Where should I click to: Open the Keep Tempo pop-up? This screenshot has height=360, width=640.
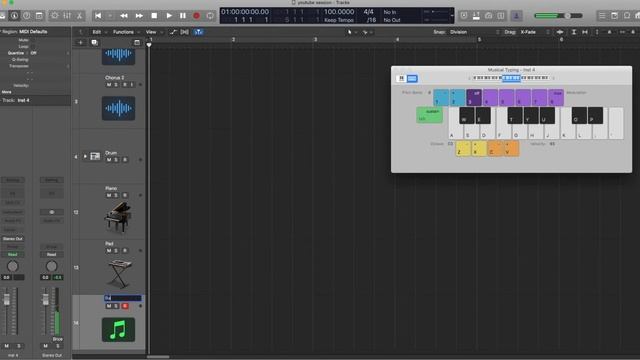coord(339,20)
